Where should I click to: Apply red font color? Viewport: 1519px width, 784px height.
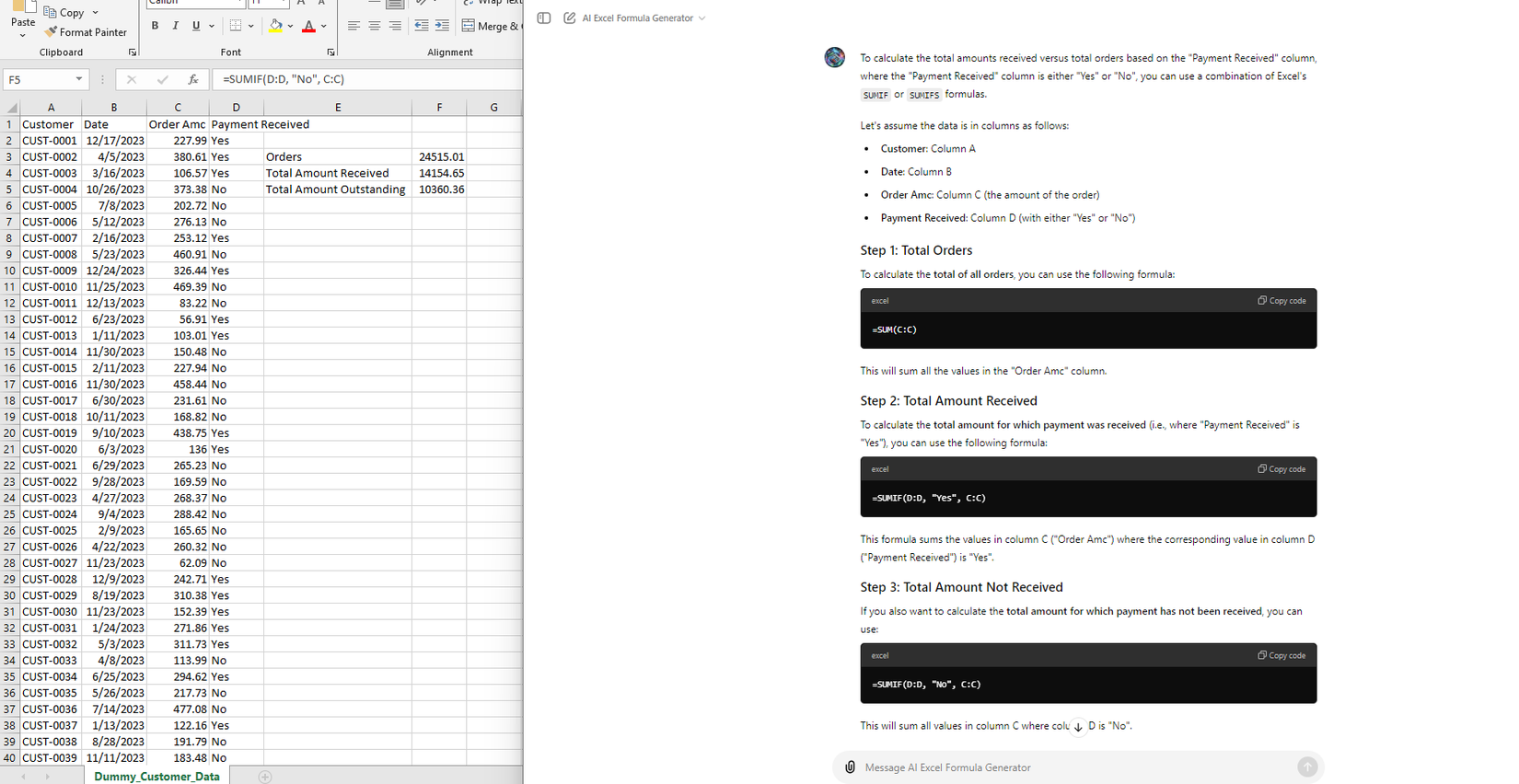point(308,26)
